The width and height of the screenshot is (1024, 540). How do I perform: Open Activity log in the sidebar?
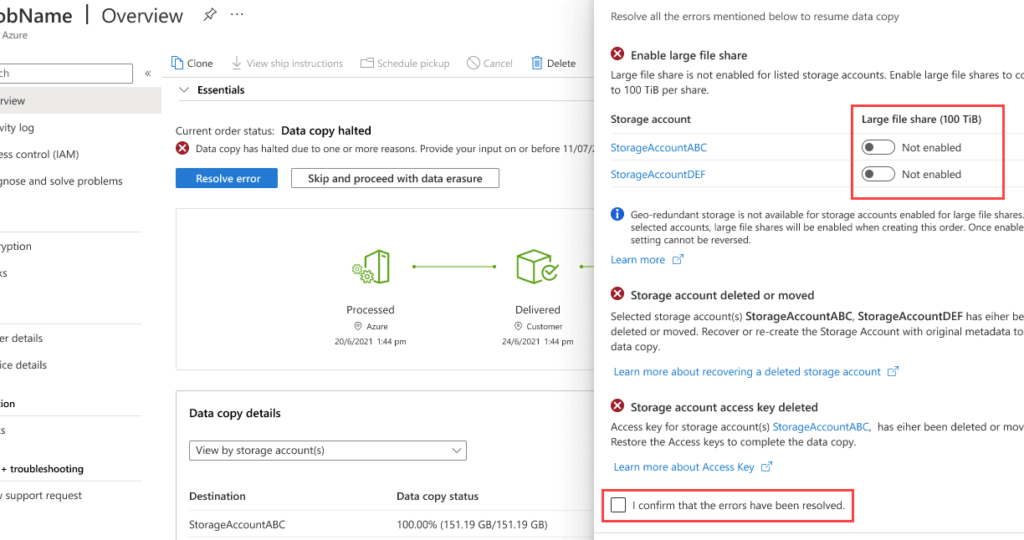16,128
